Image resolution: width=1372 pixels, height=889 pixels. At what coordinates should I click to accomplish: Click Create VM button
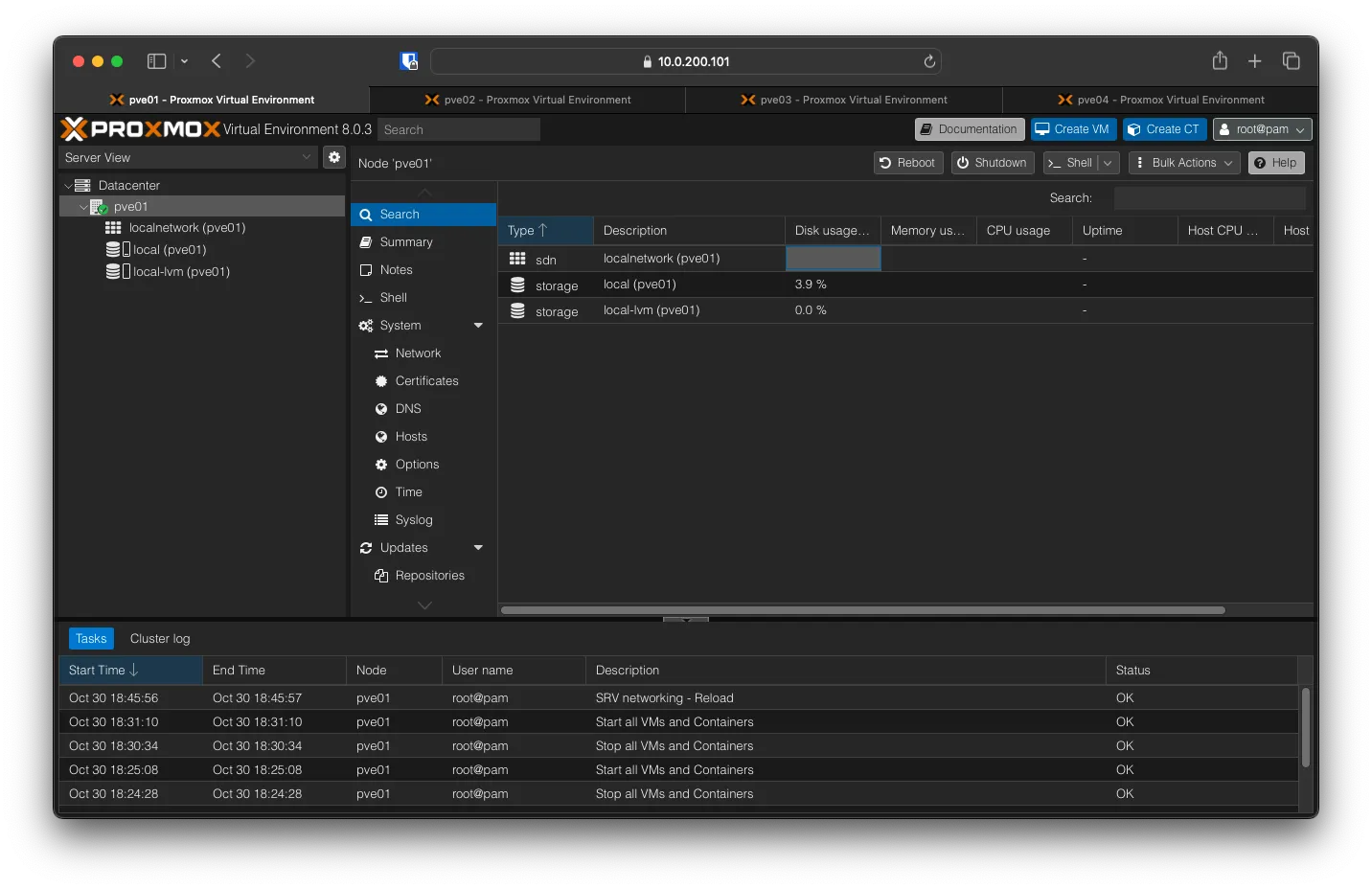[x=1072, y=129]
